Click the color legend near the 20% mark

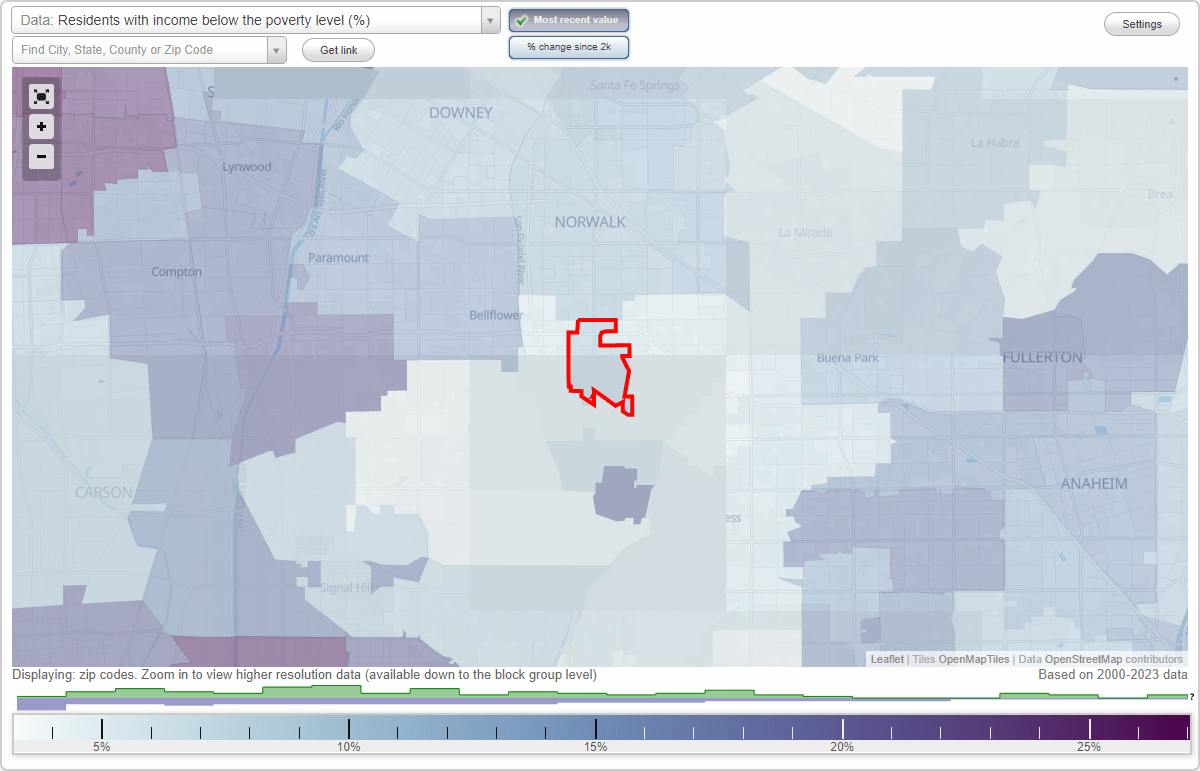click(x=841, y=728)
